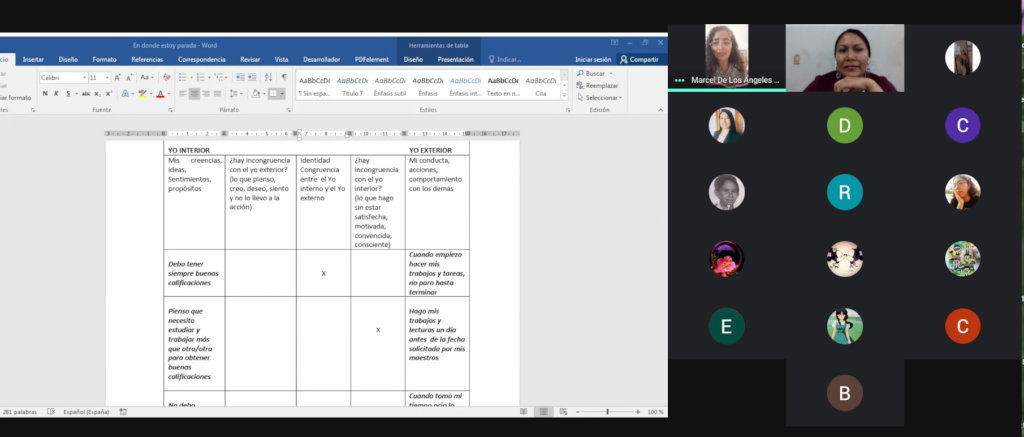
Task: Open the Revisar tab
Action: pos(249,59)
